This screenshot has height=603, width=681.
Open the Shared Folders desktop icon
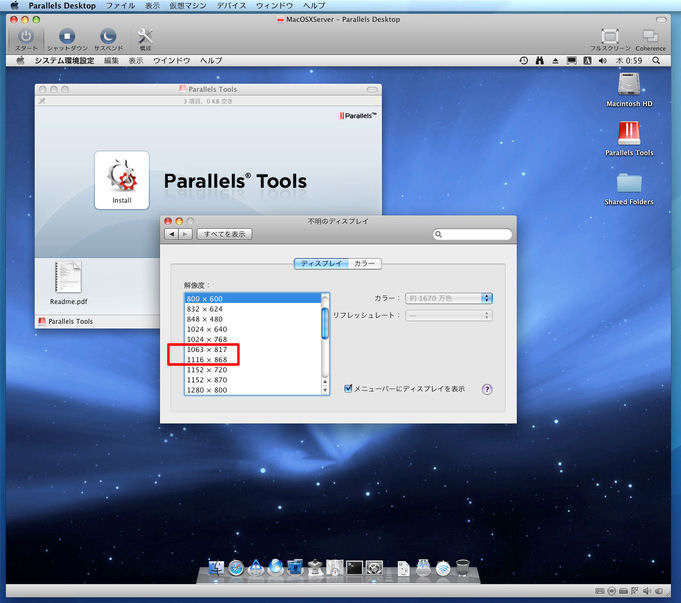pyautogui.click(x=629, y=183)
